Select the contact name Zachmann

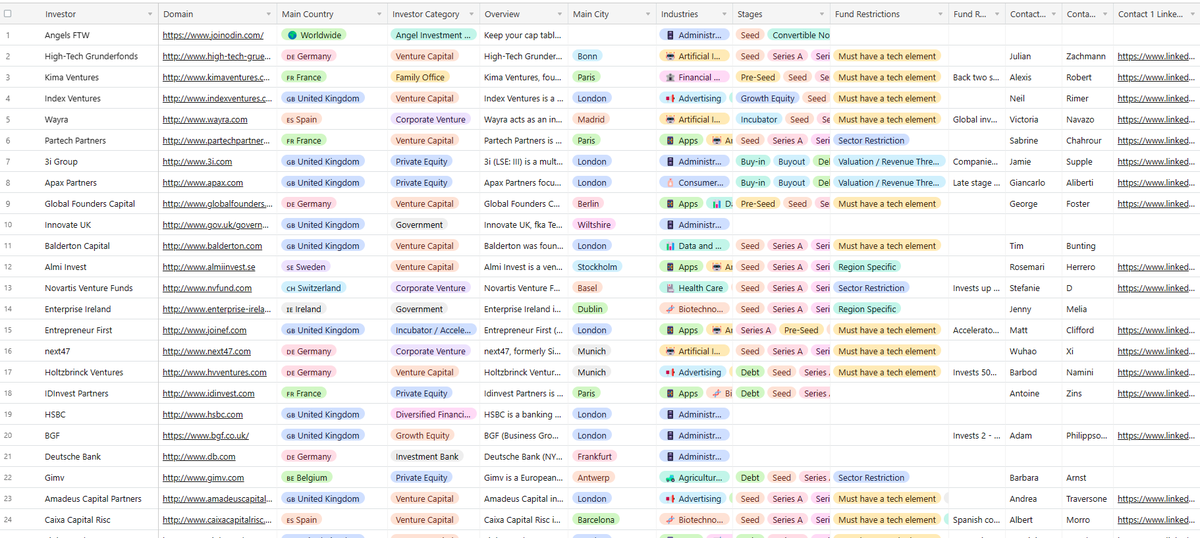[1086, 56]
